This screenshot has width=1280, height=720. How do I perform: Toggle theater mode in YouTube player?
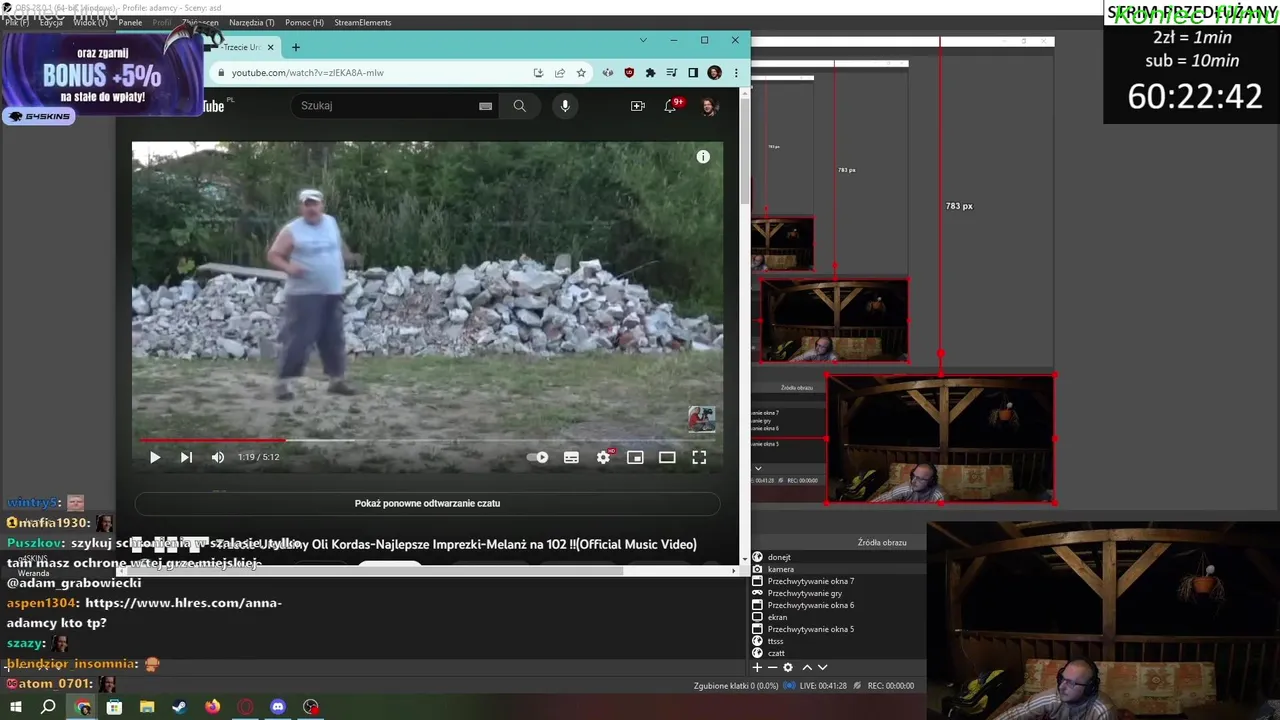pos(667,457)
